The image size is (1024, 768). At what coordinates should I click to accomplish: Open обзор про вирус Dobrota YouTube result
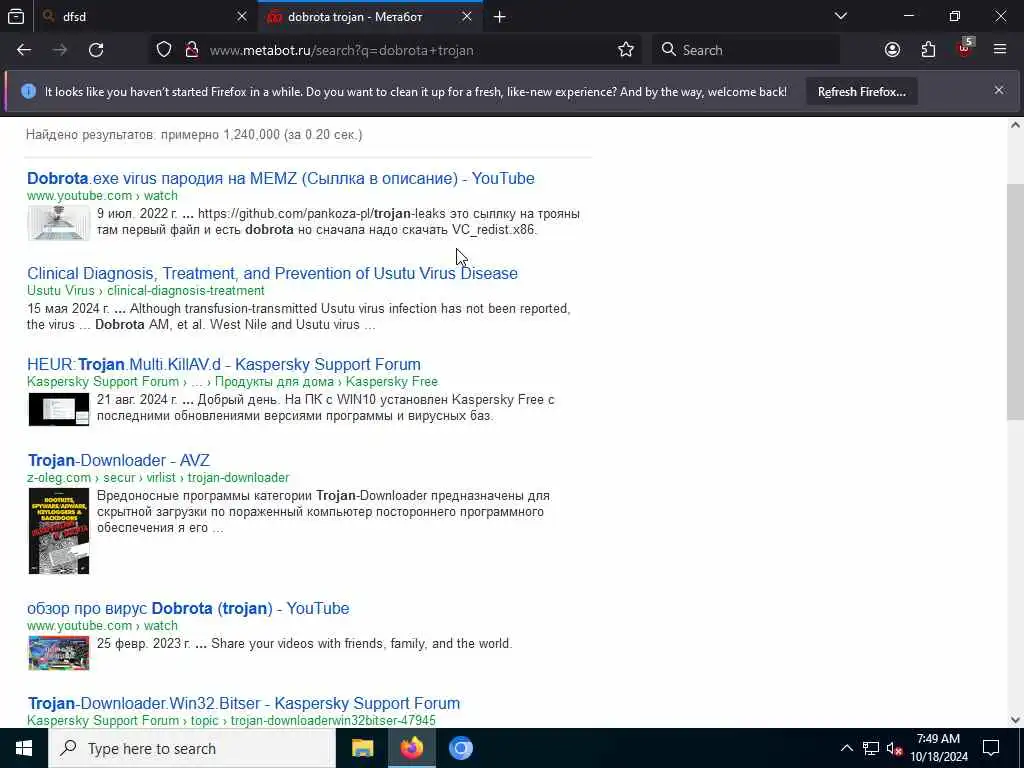tap(188, 608)
